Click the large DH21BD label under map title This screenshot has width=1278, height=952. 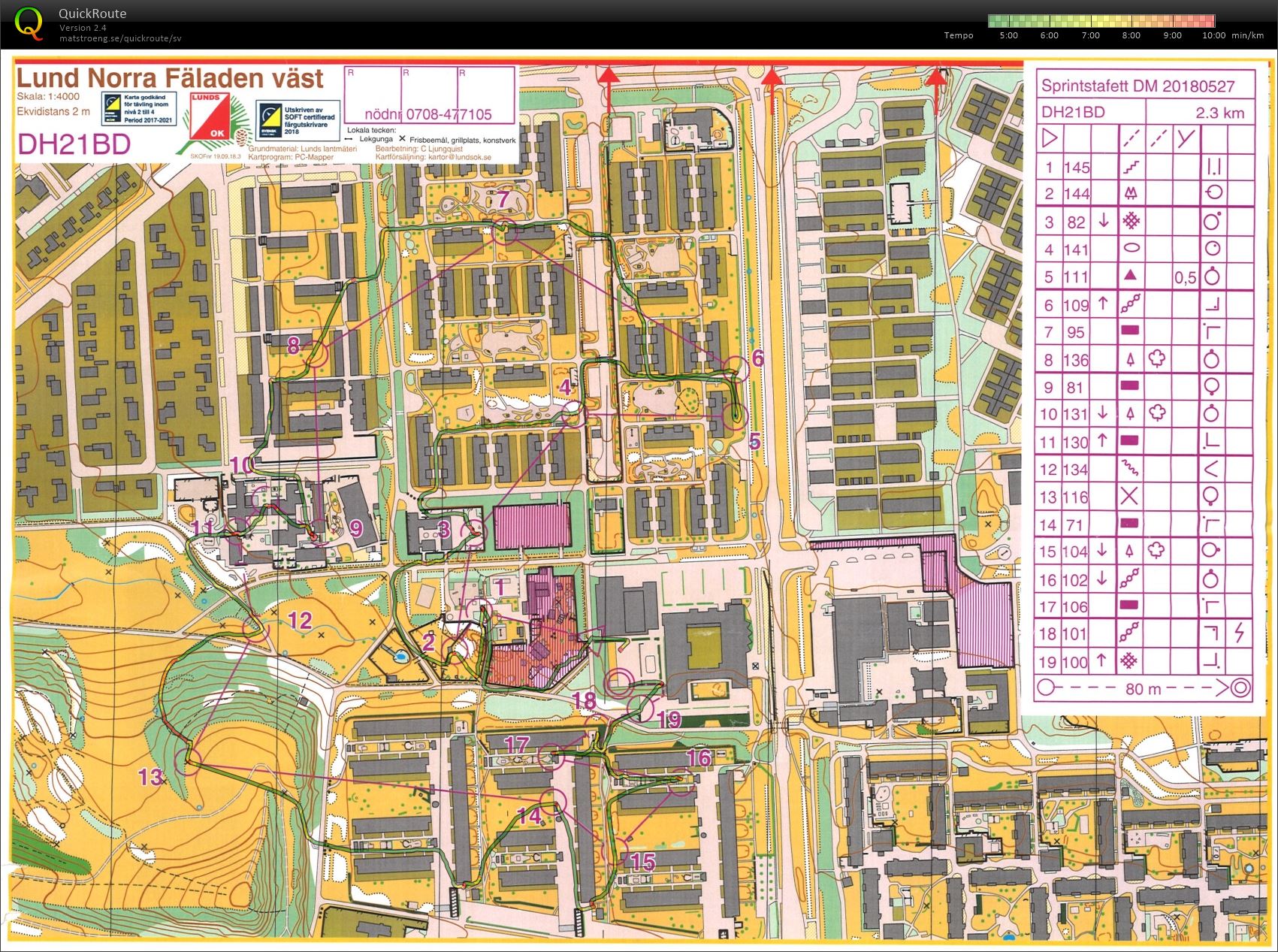coord(74,145)
